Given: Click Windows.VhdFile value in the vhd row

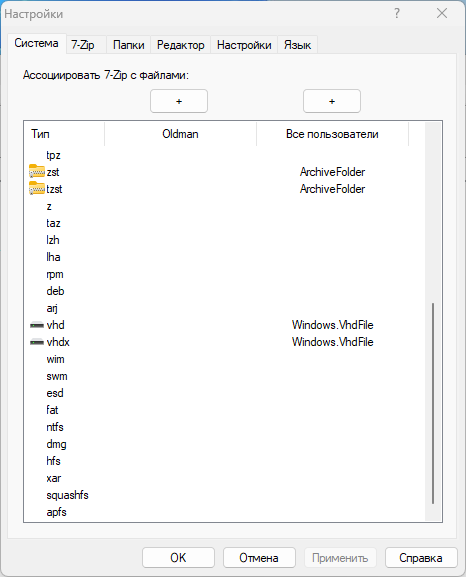Looking at the screenshot, I should point(332,325).
